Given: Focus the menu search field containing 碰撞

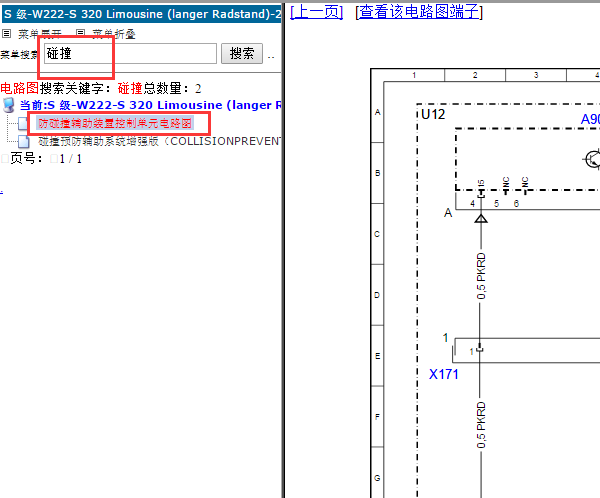Looking at the screenshot, I should click(130, 54).
